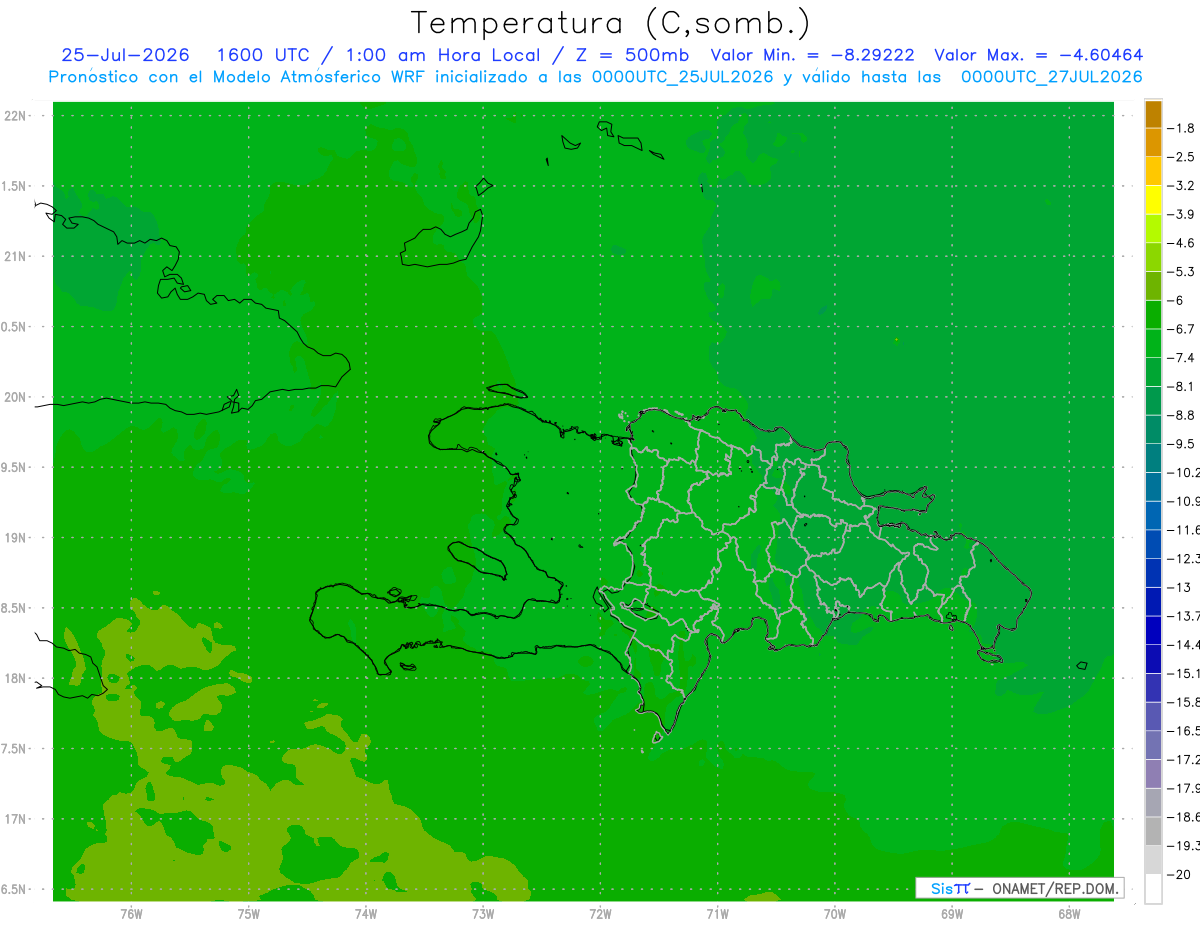Click the '17N' latitude label
The image size is (1200, 927).
(14, 819)
